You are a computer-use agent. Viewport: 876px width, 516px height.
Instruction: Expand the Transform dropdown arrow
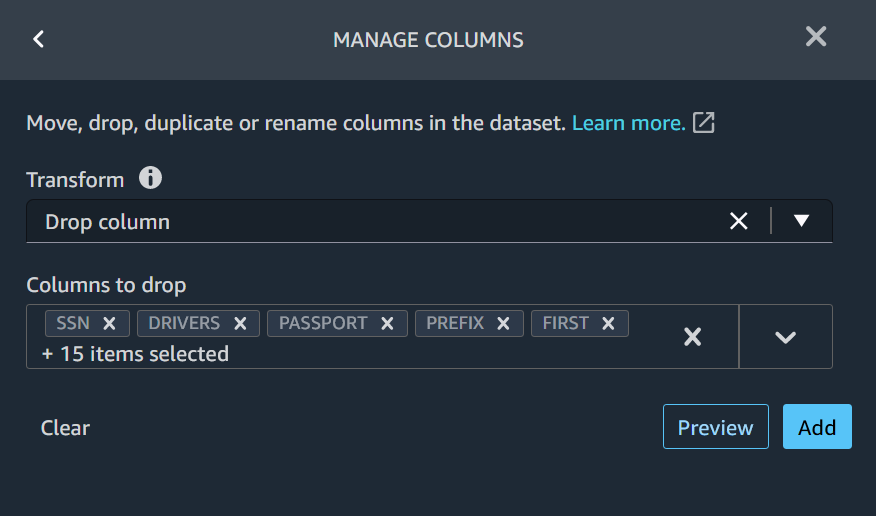pos(801,221)
